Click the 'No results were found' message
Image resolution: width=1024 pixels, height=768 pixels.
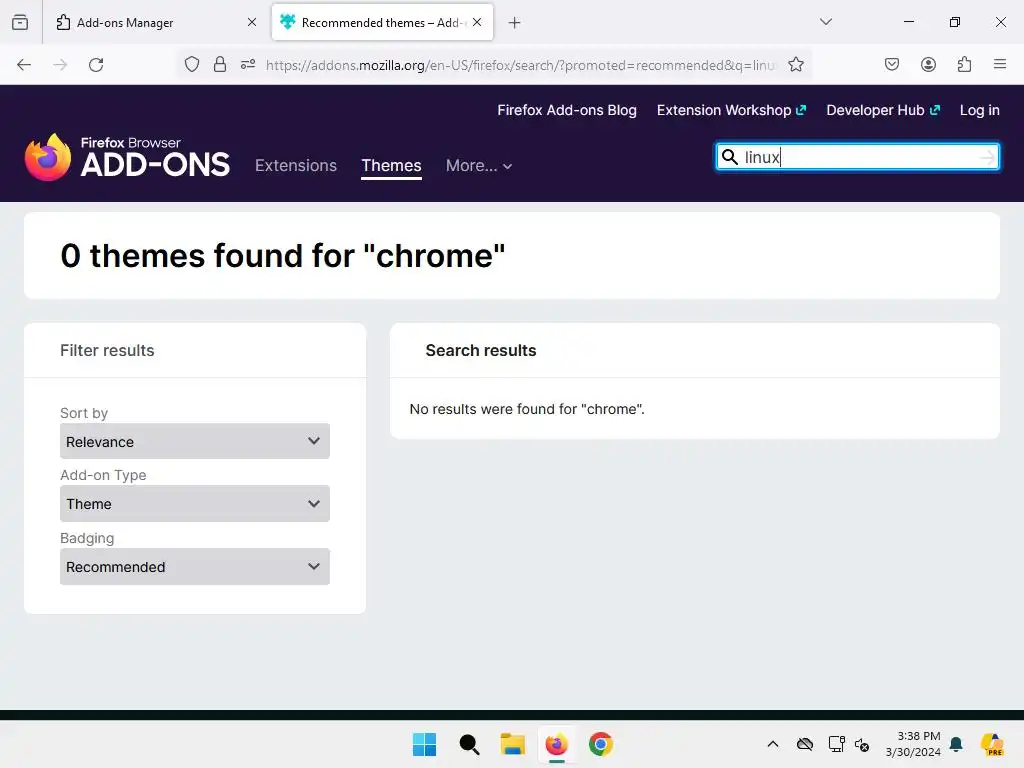(x=527, y=409)
